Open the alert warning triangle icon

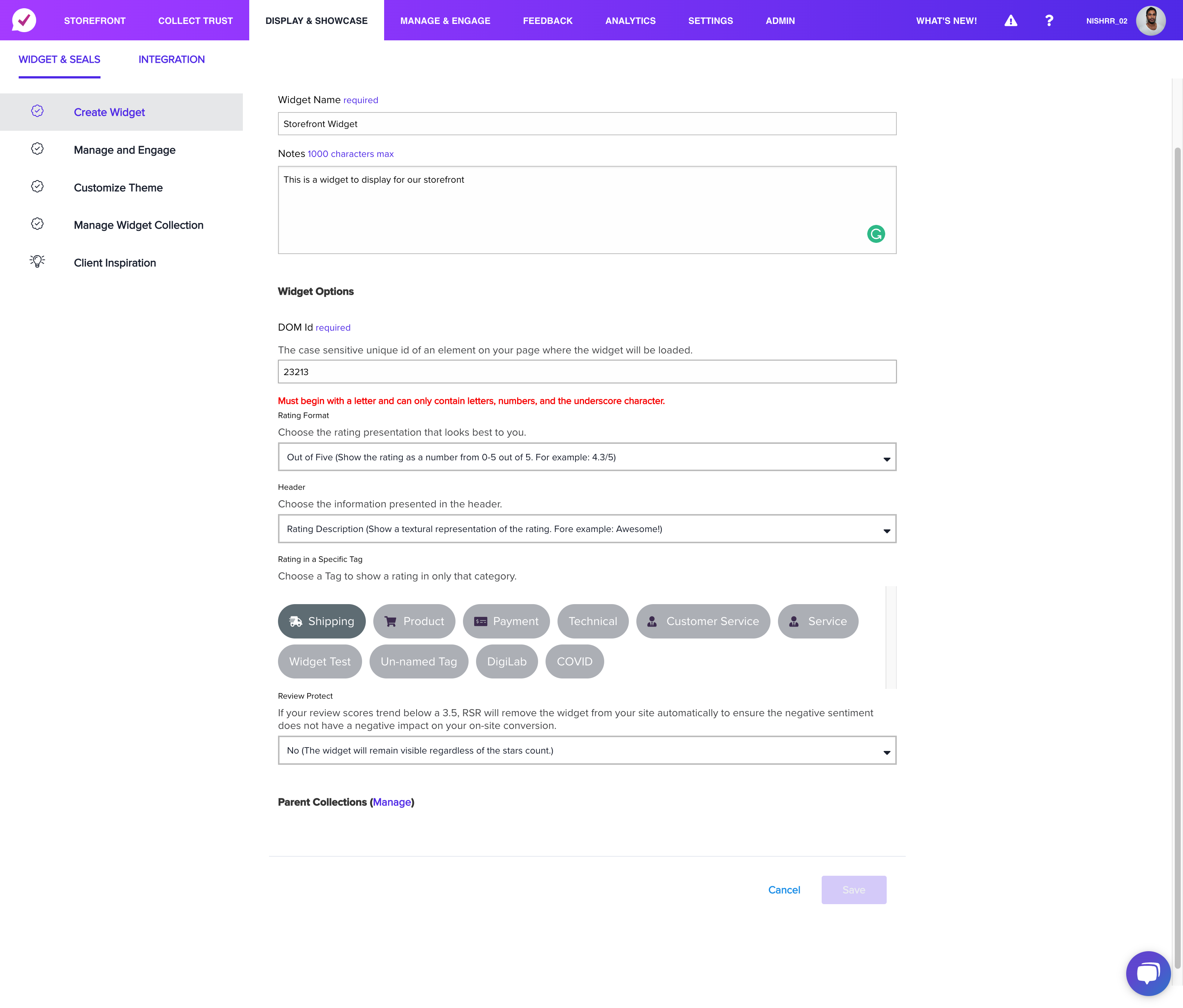coord(1011,21)
